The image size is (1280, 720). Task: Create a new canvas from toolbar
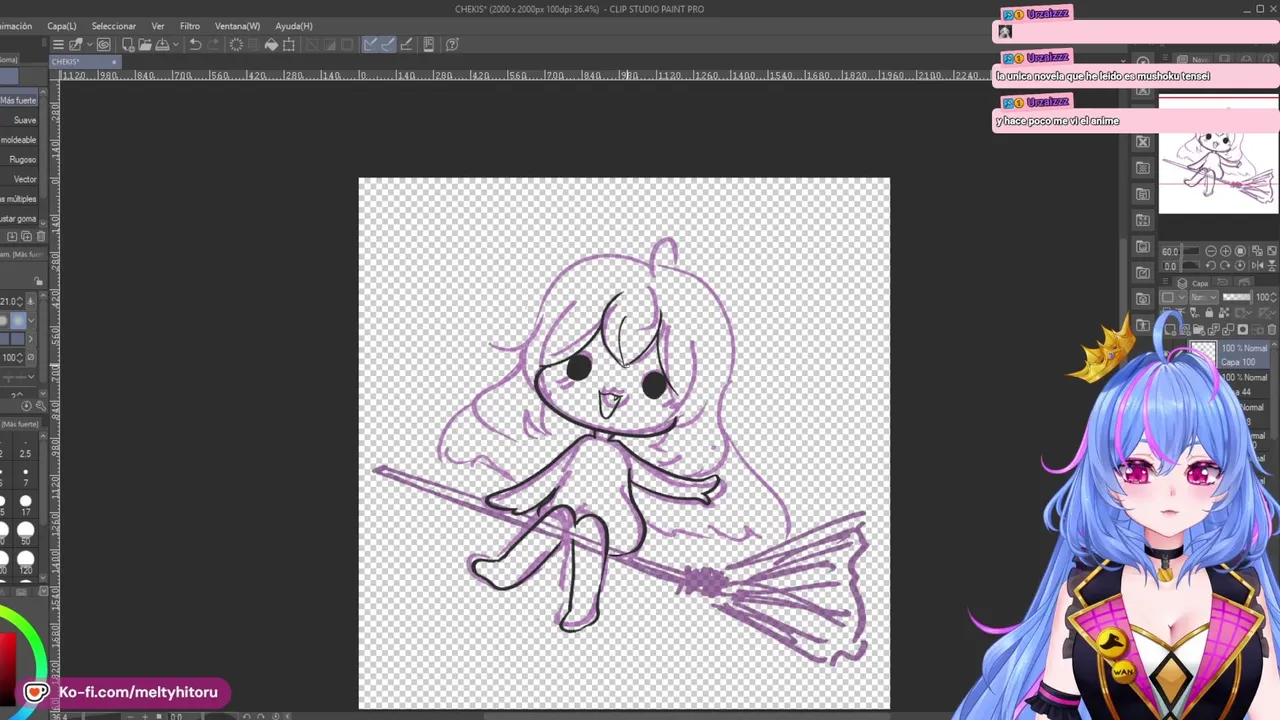(128, 44)
